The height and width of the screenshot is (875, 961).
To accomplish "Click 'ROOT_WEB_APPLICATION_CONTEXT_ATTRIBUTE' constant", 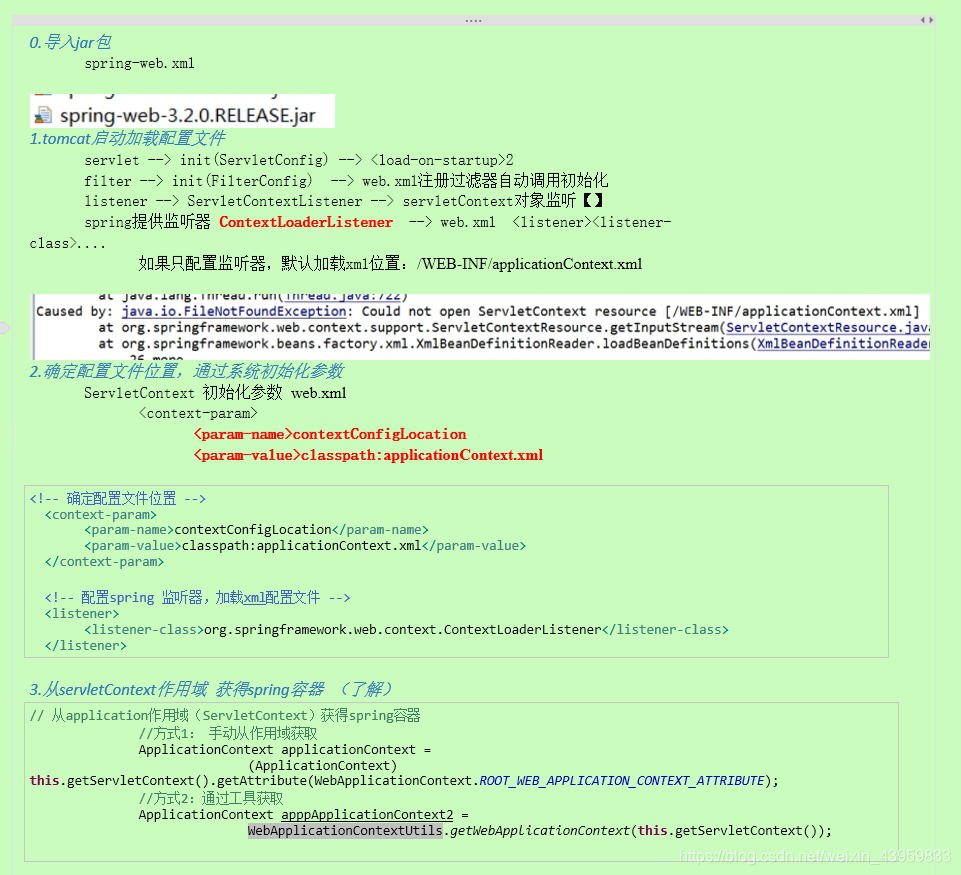I will [x=622, y=781].
